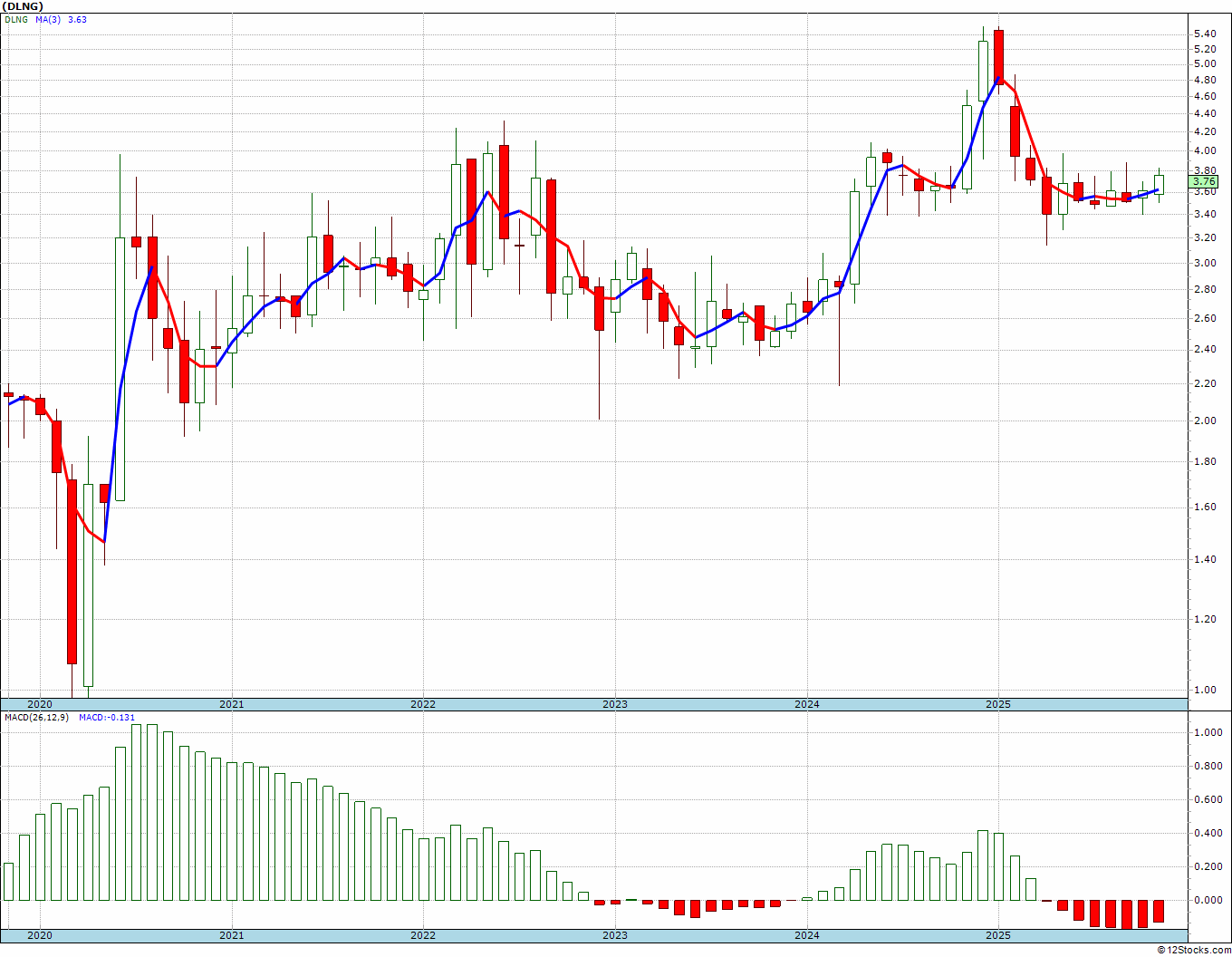1232x957 pixels.
Task: Click 2022 on the MACD panel time axis
Action: (423, 935)
